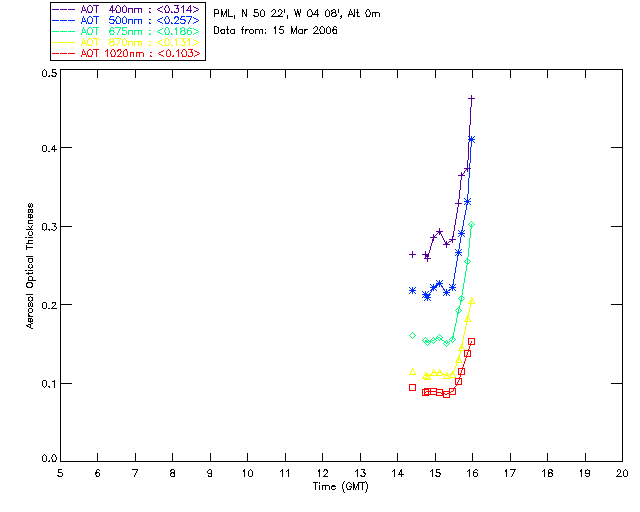
Task: Click the 0.3 label on the y-axis
Action: tap(49, 227)
